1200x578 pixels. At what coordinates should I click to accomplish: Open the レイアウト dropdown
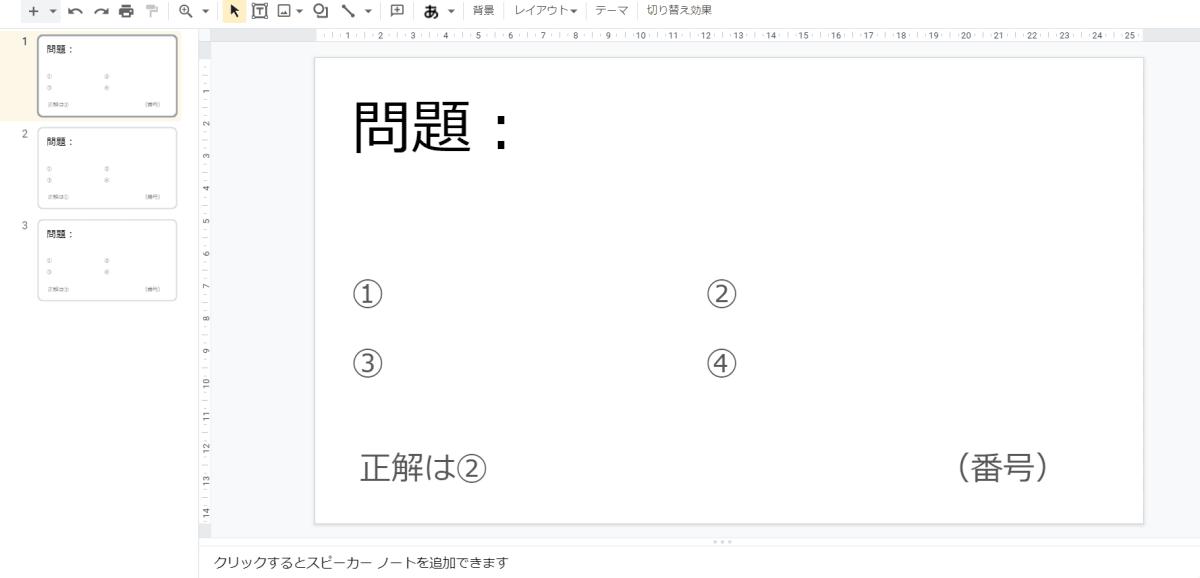point(546,11)
